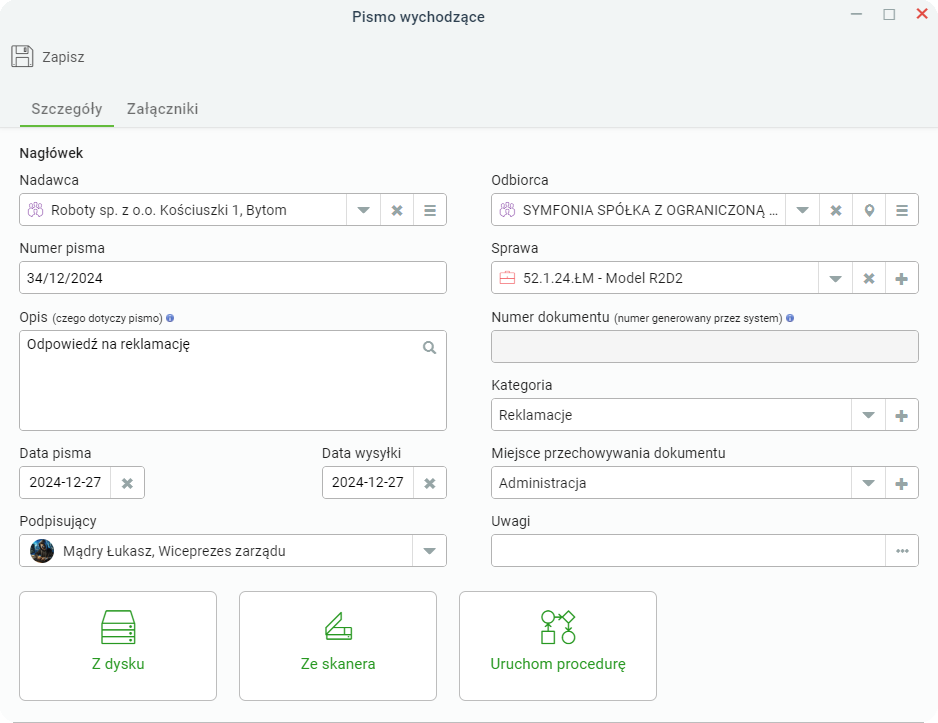Clear the Odbiorca field with X icon
The height and width of the screenshot is (723, 938).
pyautogui.click(x=836, y=210)
